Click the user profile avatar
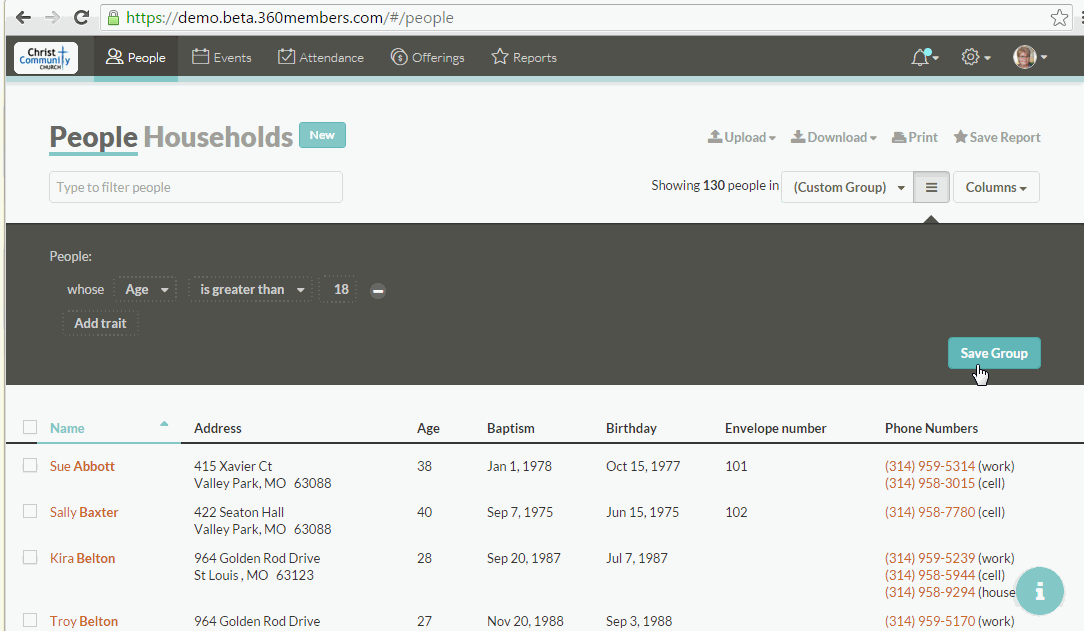The width and height of the screenshot is (1084, 631). 1027,57
